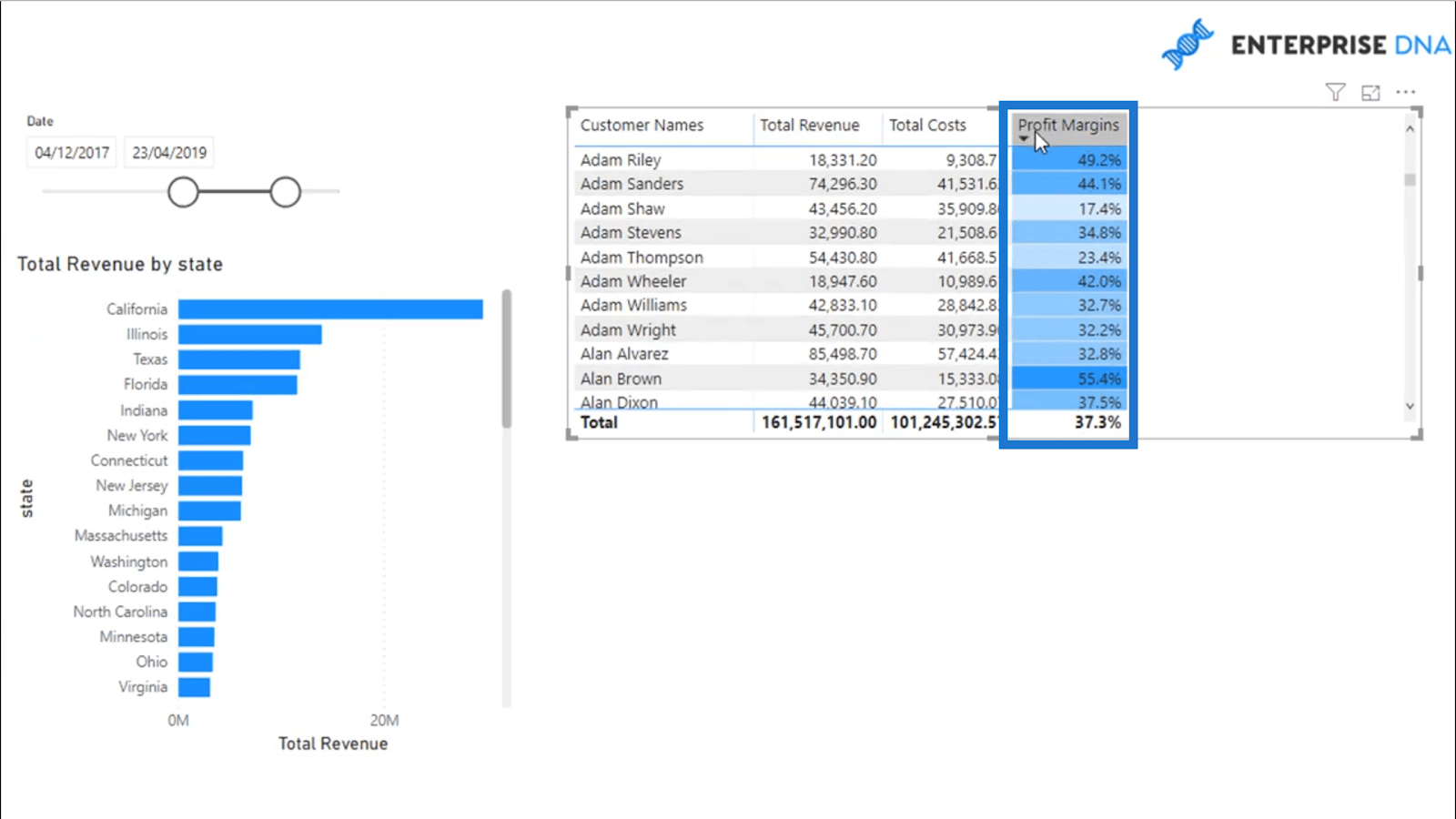The width and height of the screenshot is (1456, 819).
Task: Click the Adam Williams customer name
Action: click(x=634, y=306)
